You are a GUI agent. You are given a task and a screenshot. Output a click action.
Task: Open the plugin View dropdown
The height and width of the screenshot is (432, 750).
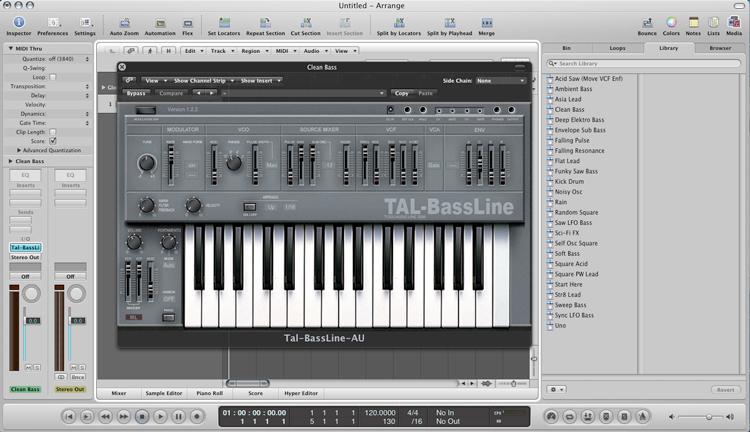pos(155,80)
